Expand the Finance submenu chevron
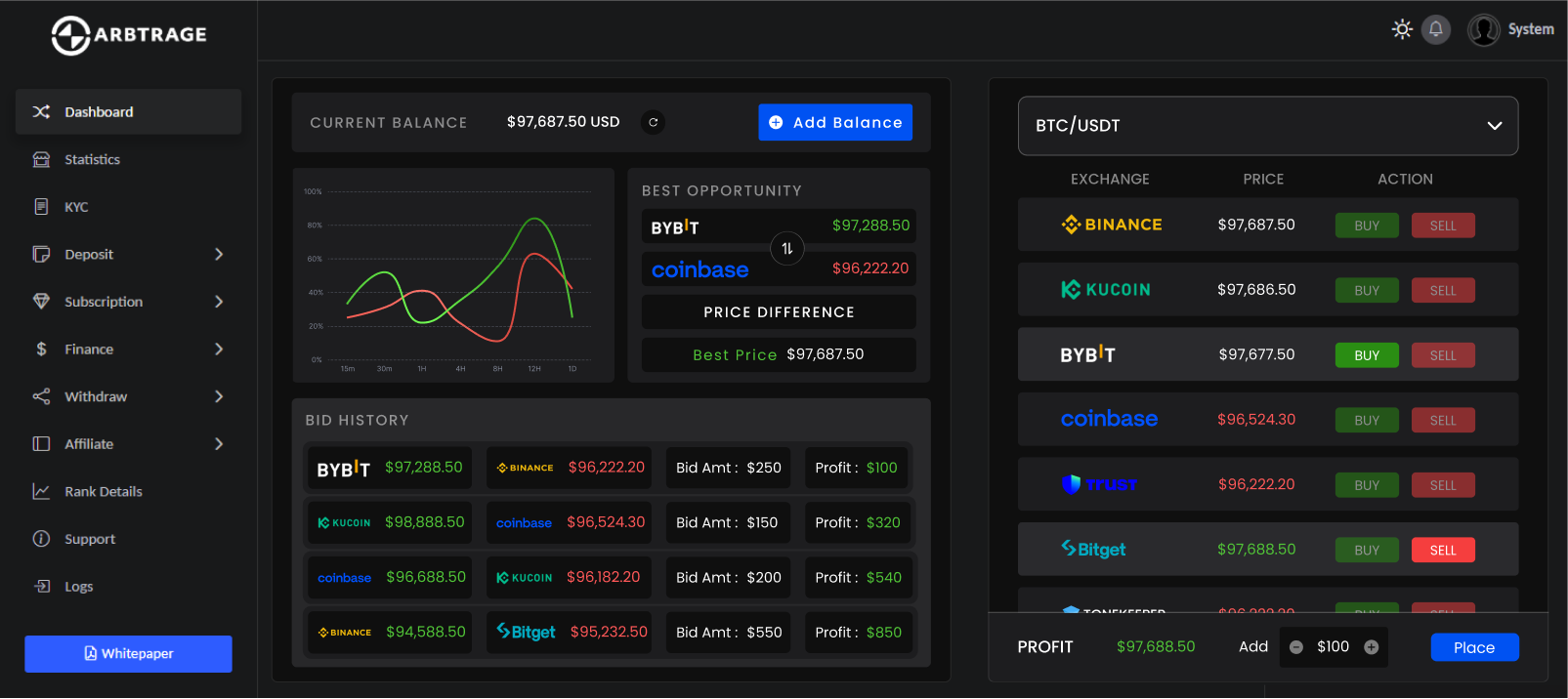Screen dimensions: 1568x699 [x=219, y=349]
